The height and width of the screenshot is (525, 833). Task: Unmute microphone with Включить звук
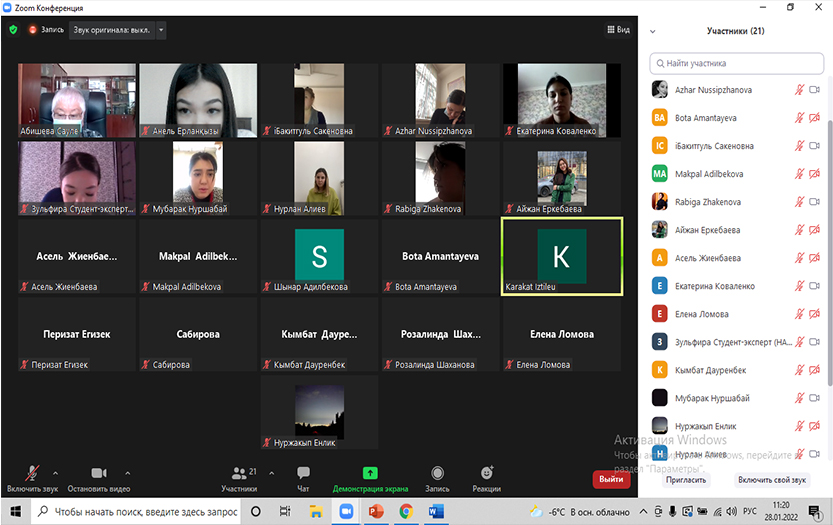(33, 476)
